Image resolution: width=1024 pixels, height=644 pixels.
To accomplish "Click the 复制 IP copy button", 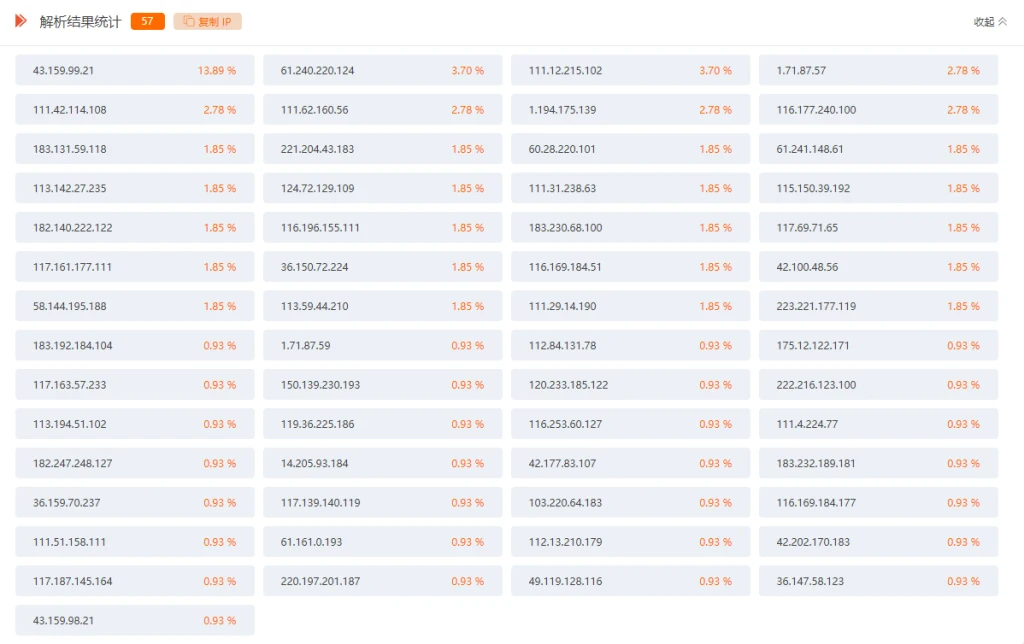I will pos(207,21).
